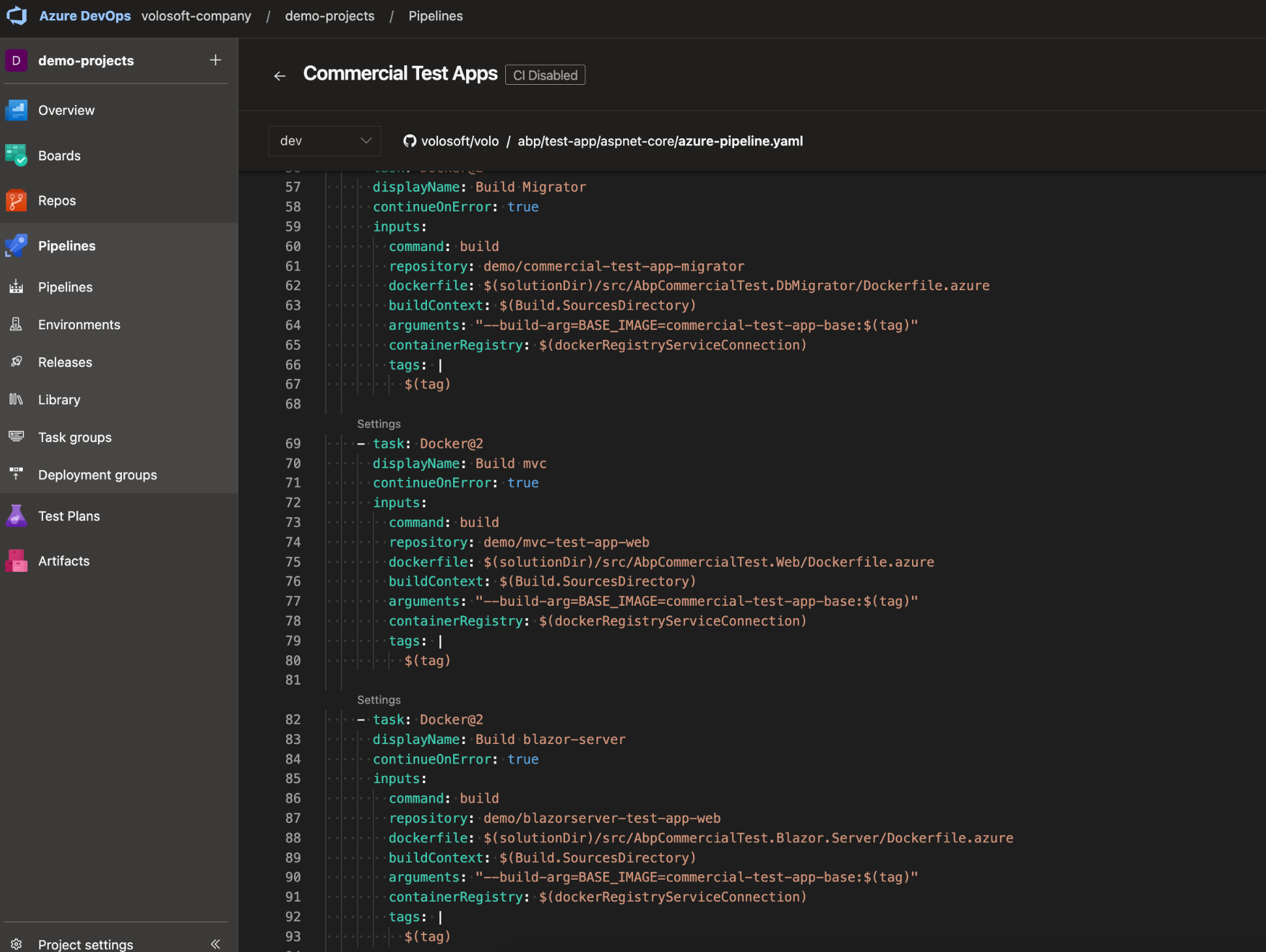Open the Repos section icon
This screenshot has height=952, width=1266.
pos(16,200)
